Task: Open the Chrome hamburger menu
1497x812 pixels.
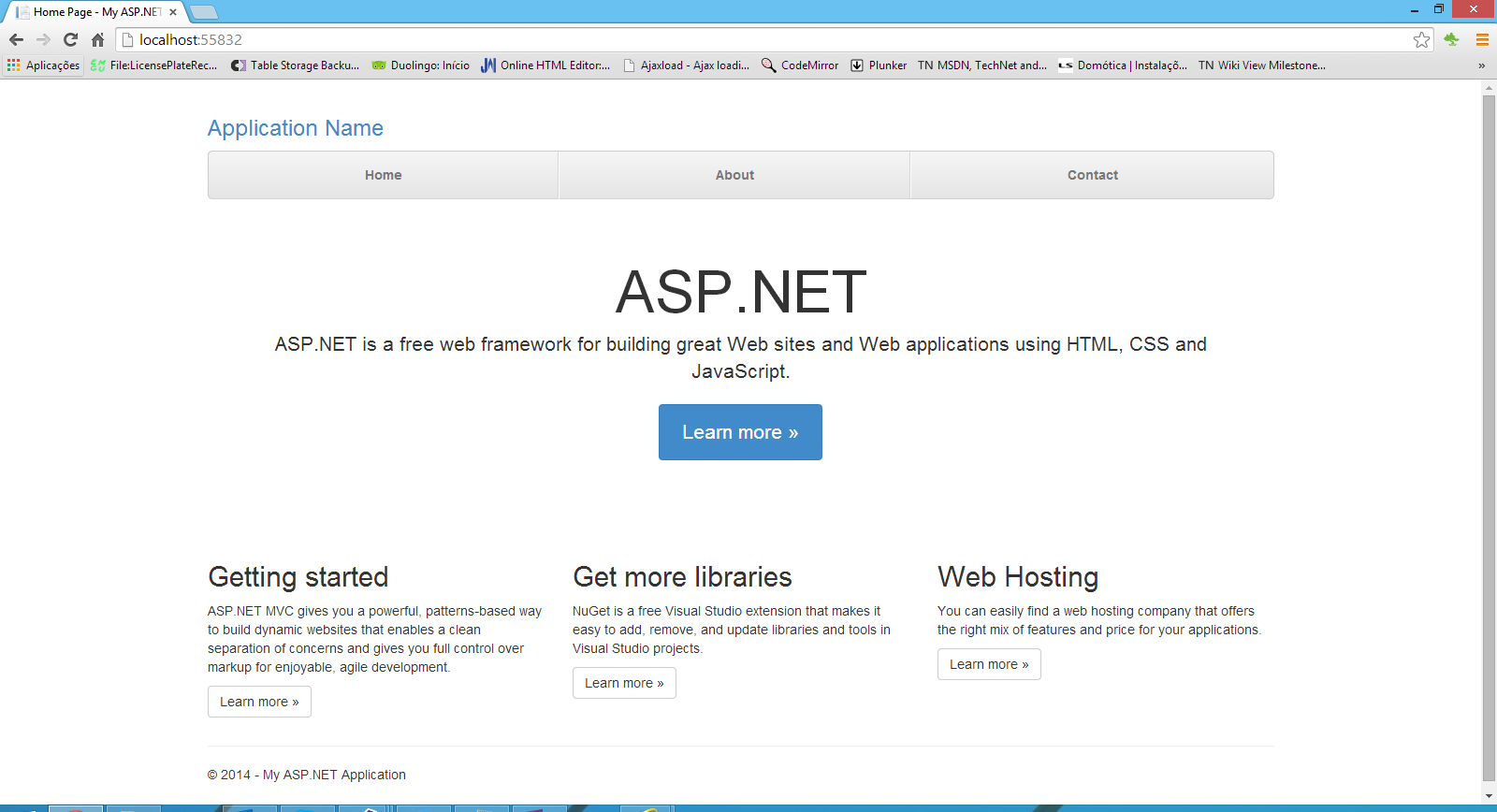Action: (1482, 39)
